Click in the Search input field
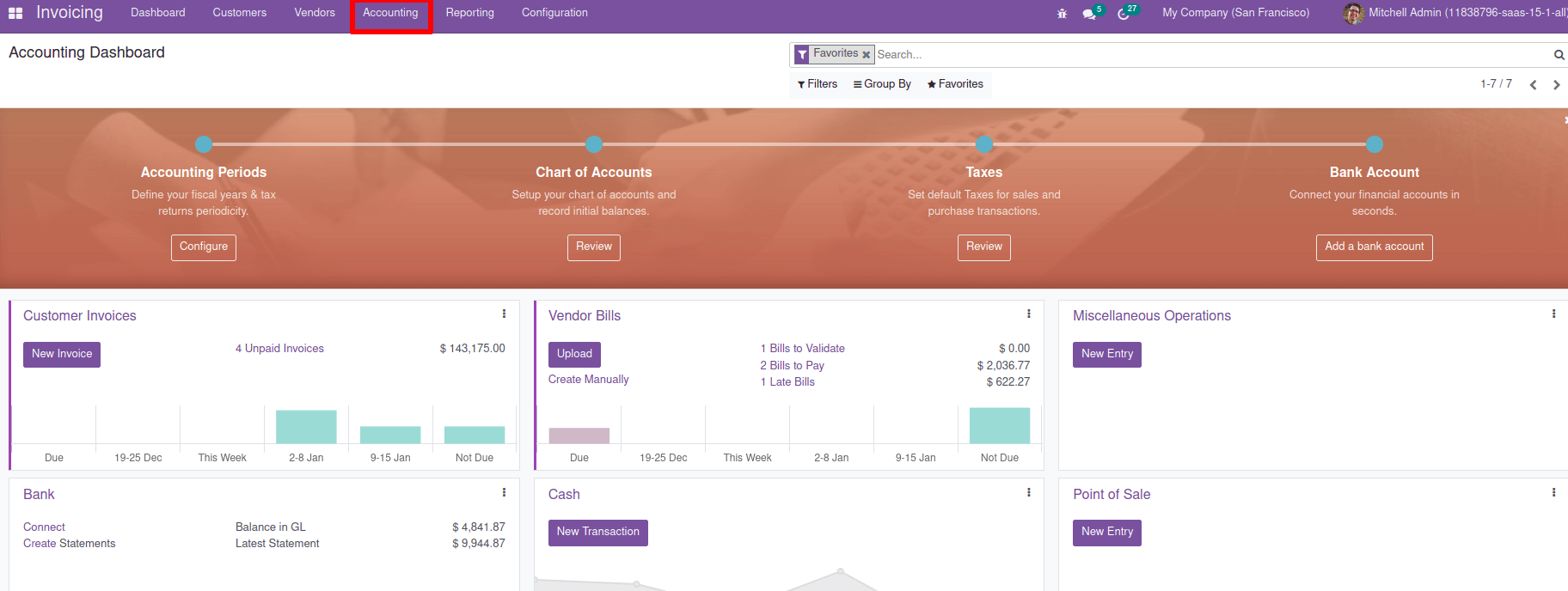 click(1204, 55)
